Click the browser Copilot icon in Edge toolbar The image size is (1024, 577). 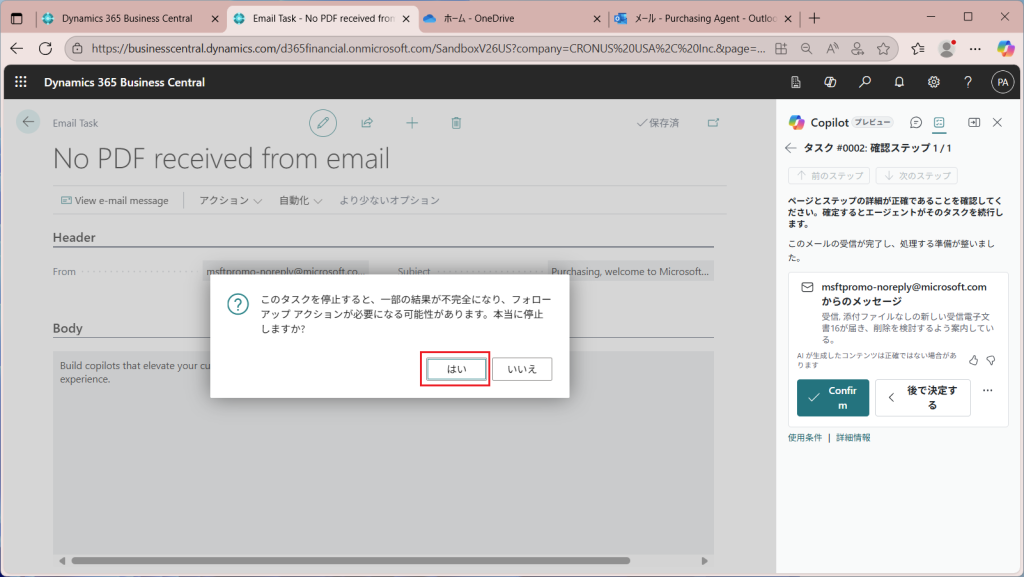[1006, 48]
